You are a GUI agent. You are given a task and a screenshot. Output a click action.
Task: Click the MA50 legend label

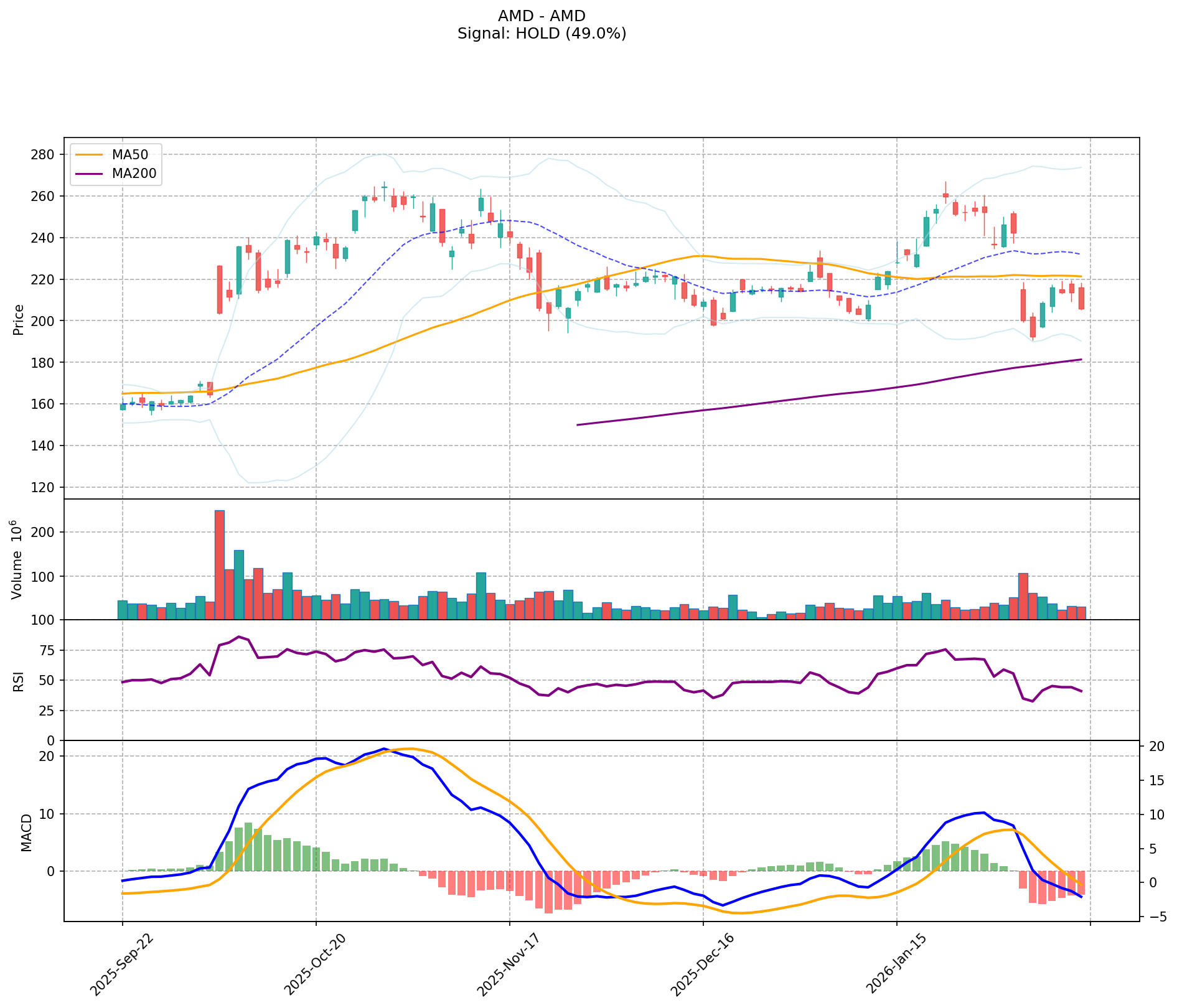(129, 154)
